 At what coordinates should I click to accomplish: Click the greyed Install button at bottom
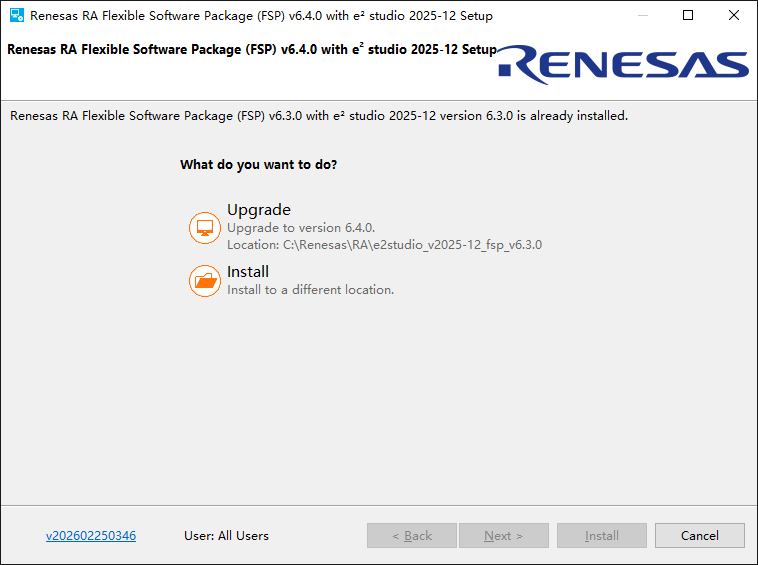point(602,536)
